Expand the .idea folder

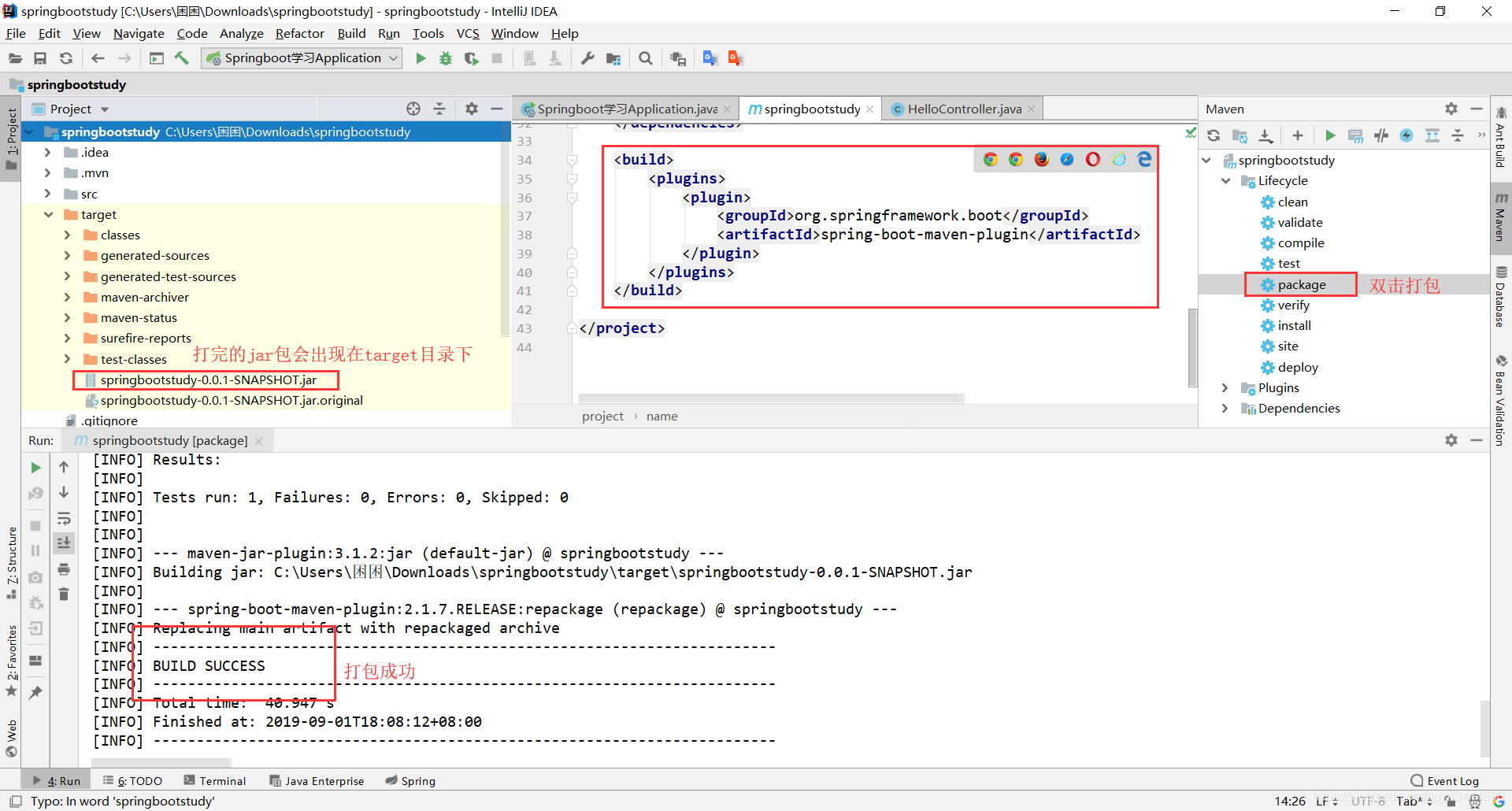point(47,152)
